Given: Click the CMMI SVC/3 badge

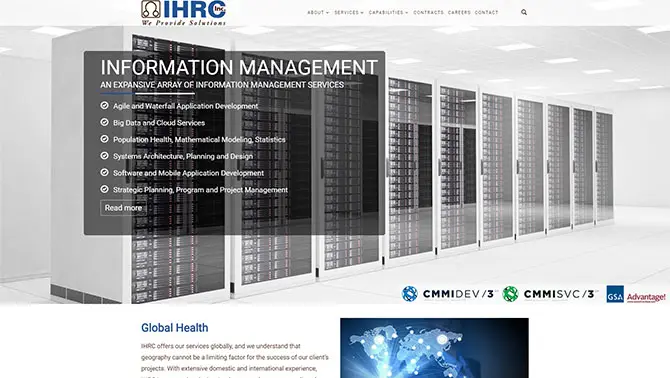Looking at the screenshot, I should (x=550, y=294).
